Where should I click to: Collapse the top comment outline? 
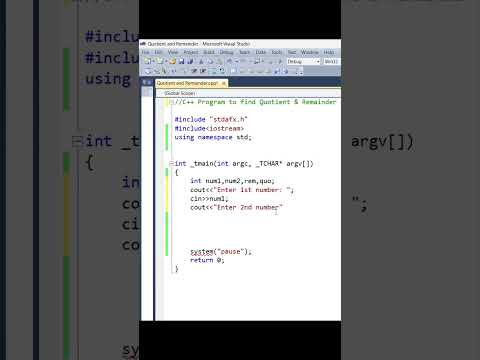tap(171, 102)
